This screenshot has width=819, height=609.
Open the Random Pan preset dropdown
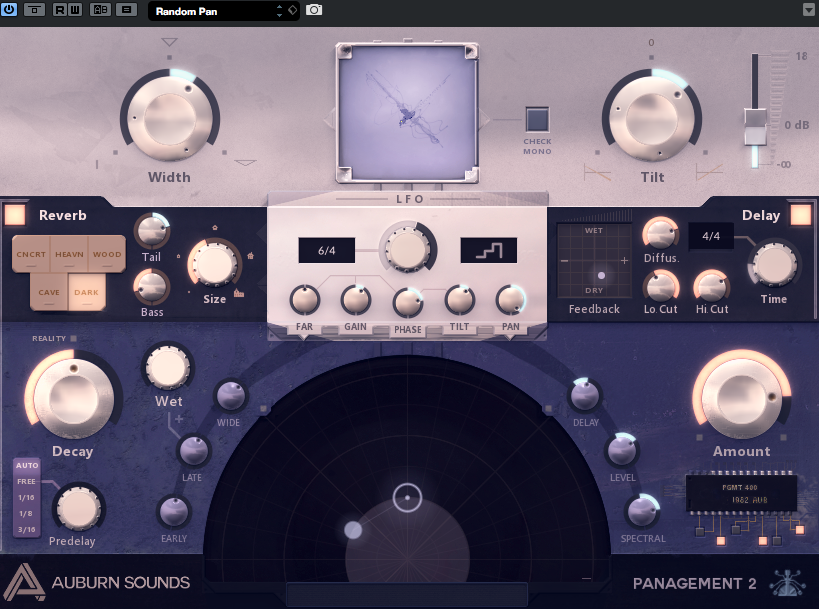click(x=222, y=10)
